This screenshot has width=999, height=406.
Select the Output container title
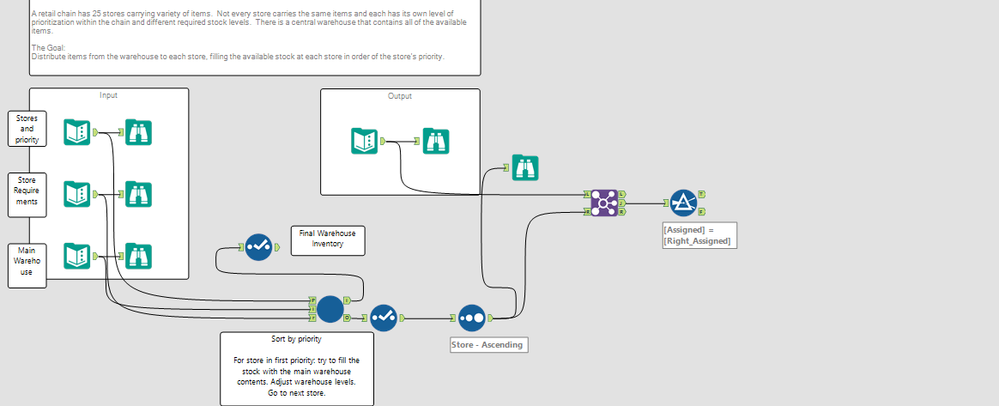tap(400, 96)
